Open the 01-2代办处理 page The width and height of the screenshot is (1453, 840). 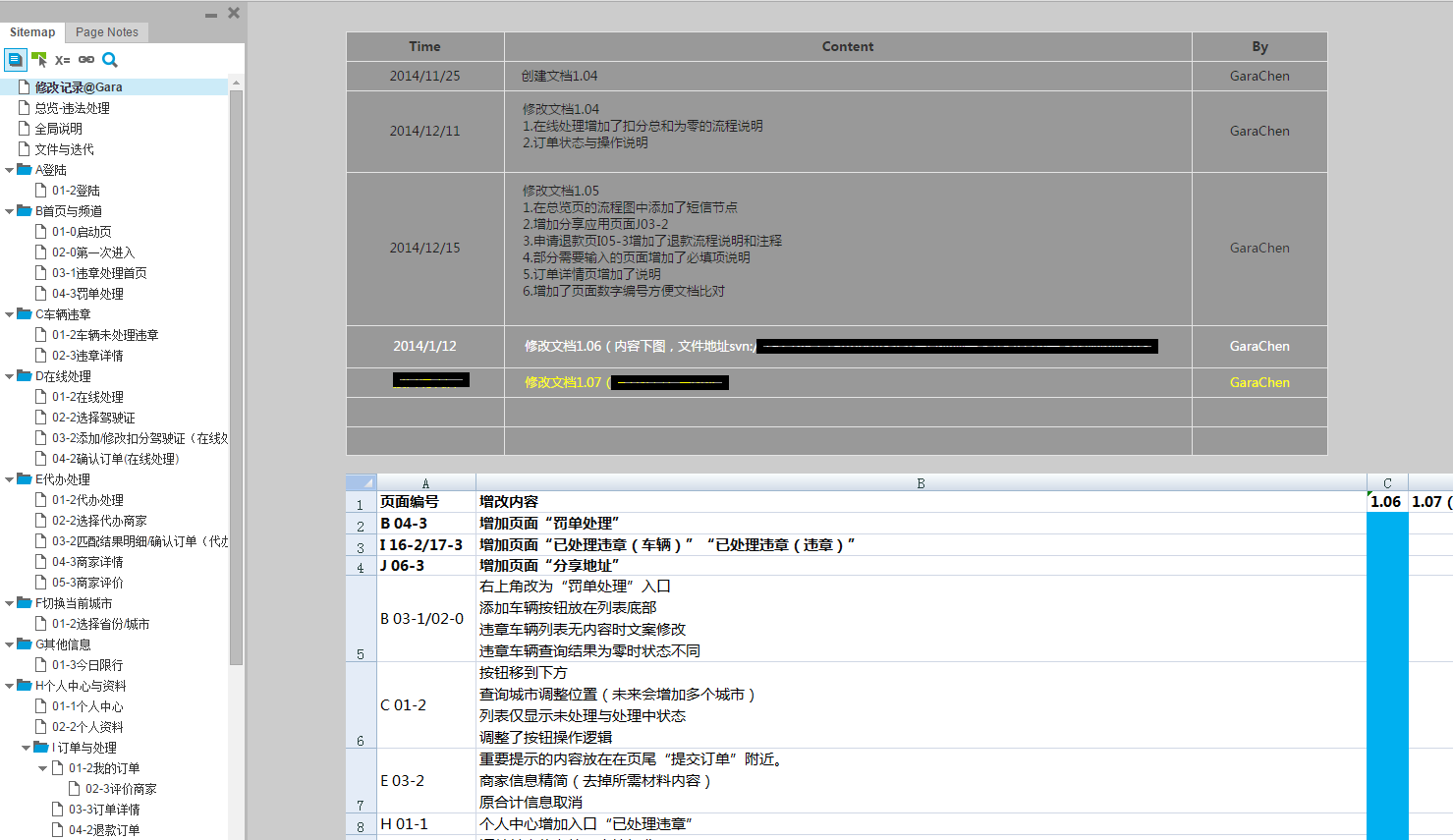pyautogui.click(x=87, y=500)
